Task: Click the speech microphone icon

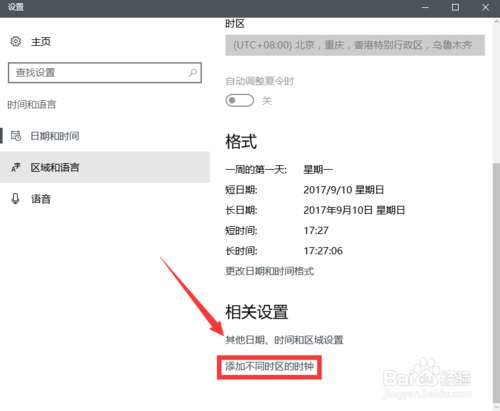Action: (15, 199)
